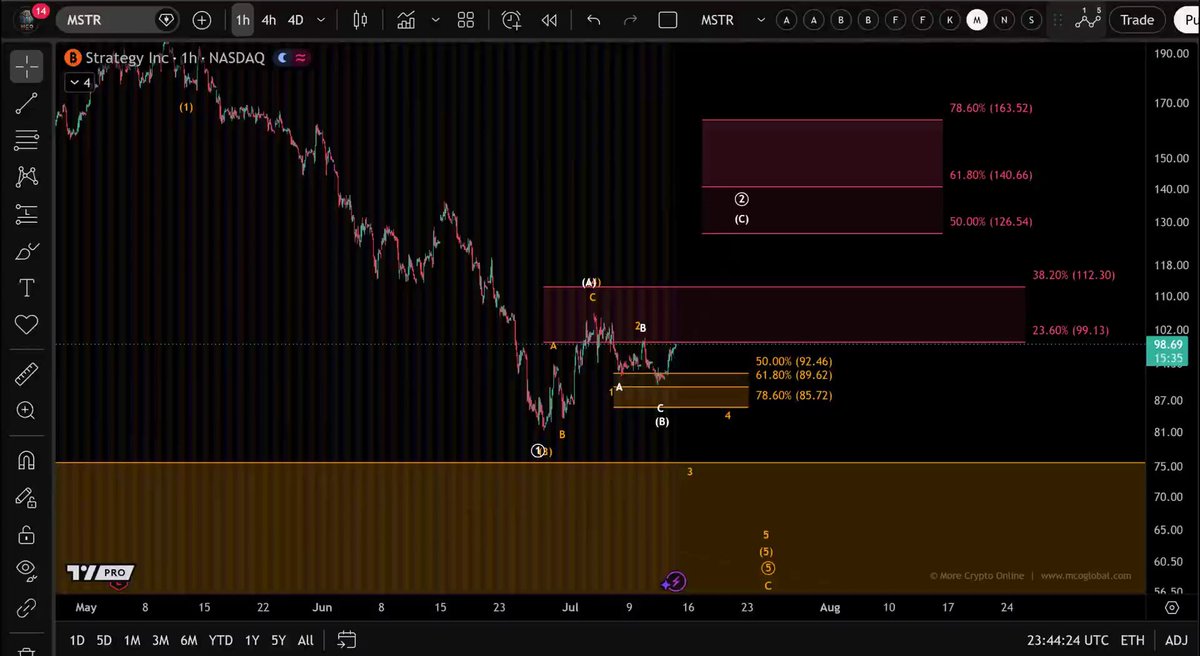This screenshot has width=1200, height=656.
Task: Open the forecasting and measurement tools
Action: pos(26,214)
